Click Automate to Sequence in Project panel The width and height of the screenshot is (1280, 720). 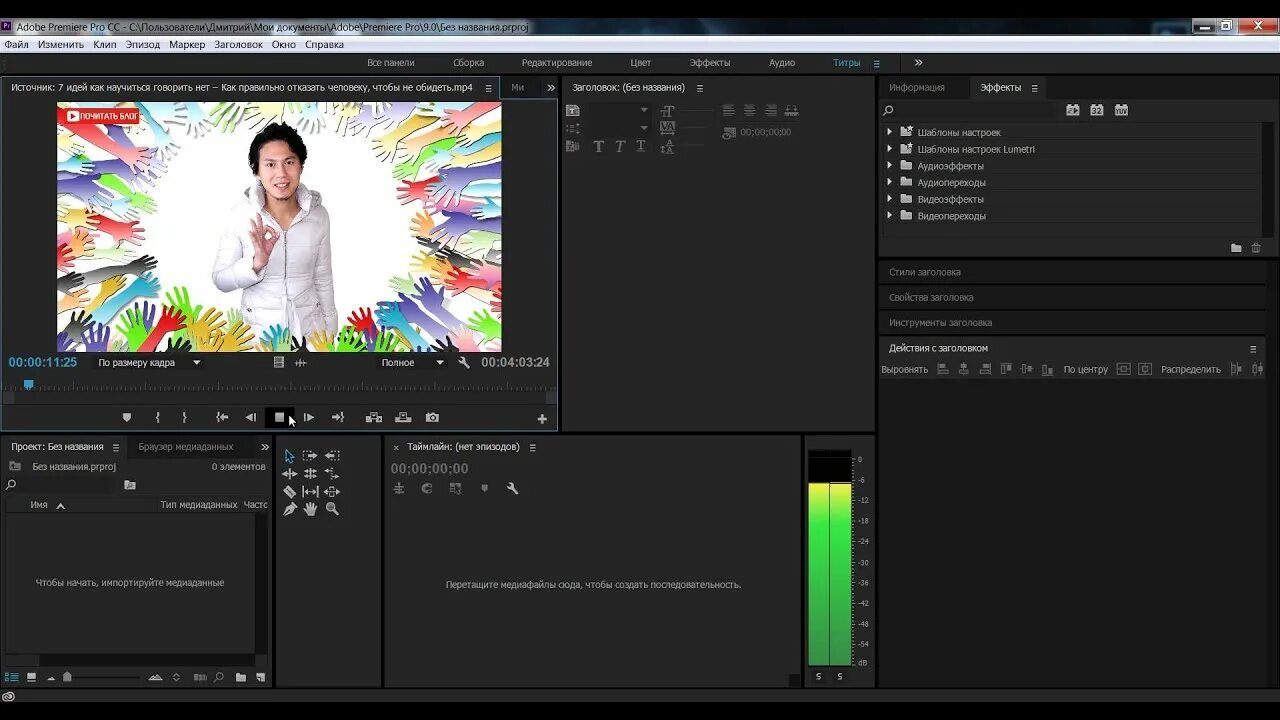coord(201,677)
